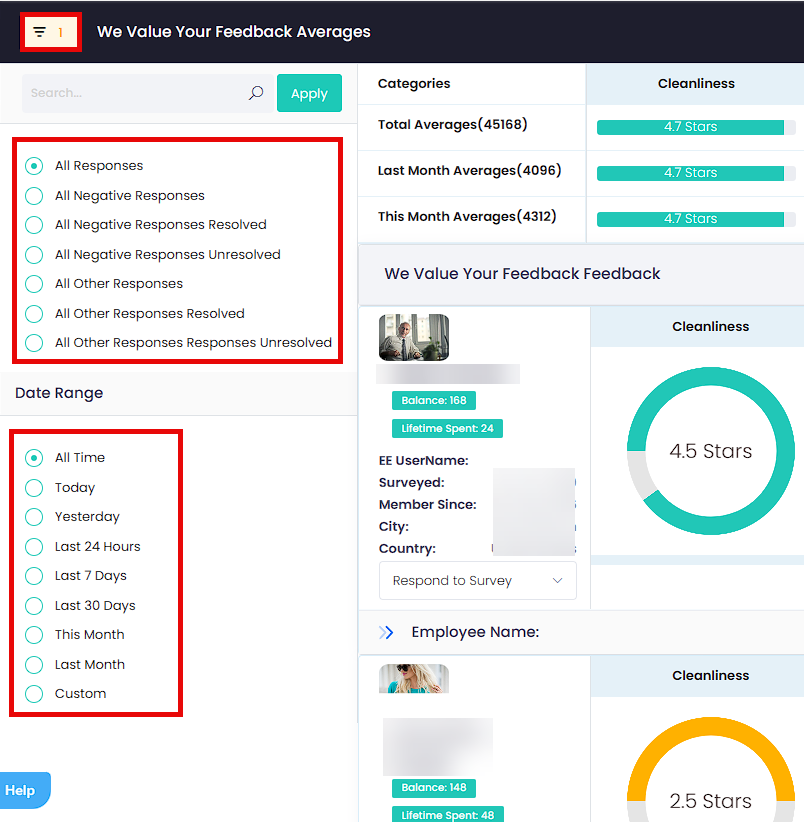
Task: Select All Time date range
Action: [x=34, y=458]
